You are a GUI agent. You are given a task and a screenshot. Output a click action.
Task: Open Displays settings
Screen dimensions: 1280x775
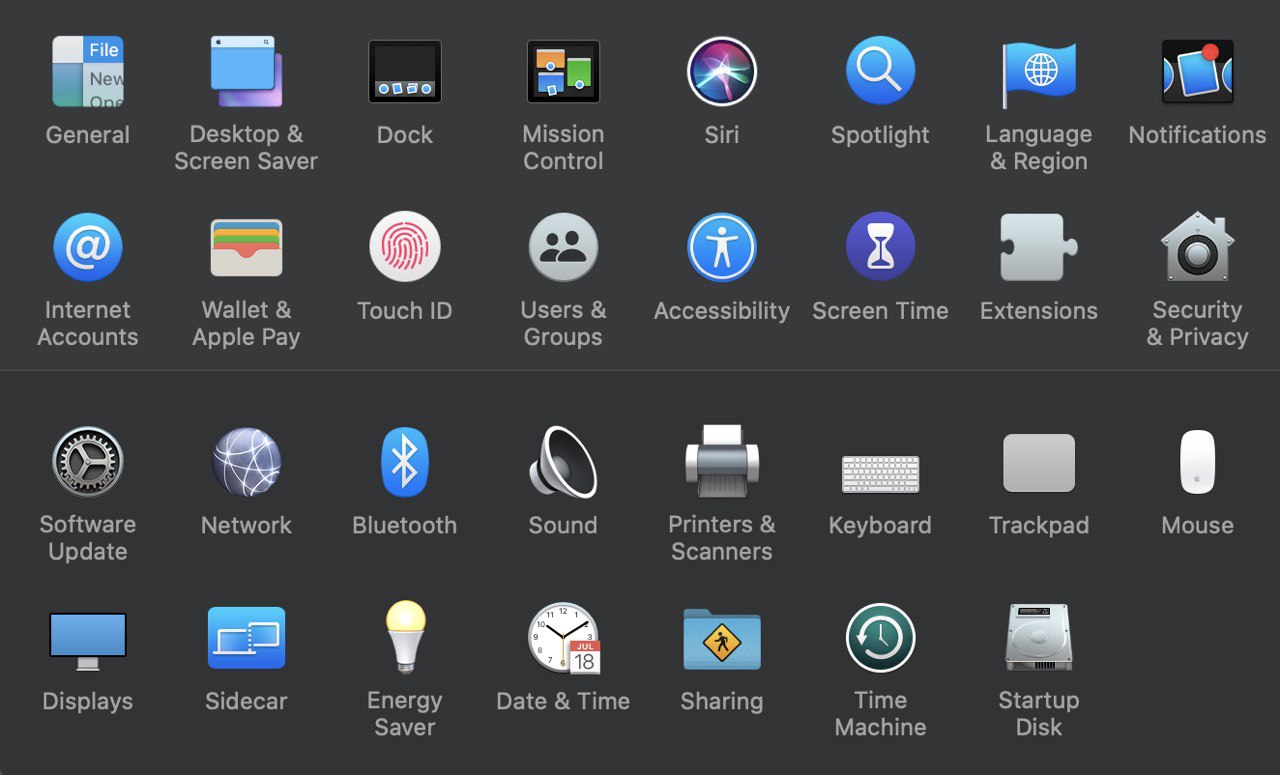pos(88,641)
